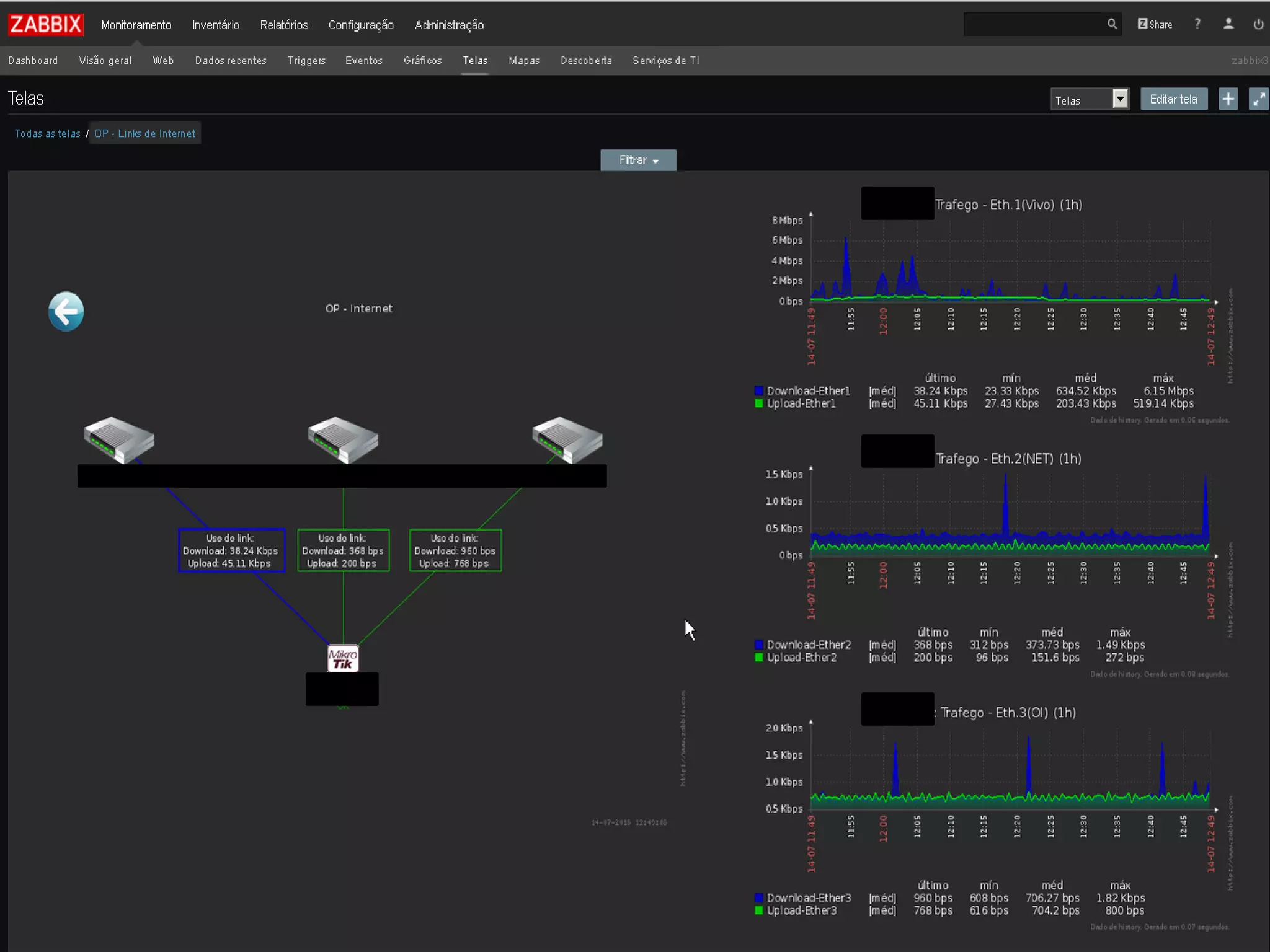Select the left modem device icon

tap(119, 439)
